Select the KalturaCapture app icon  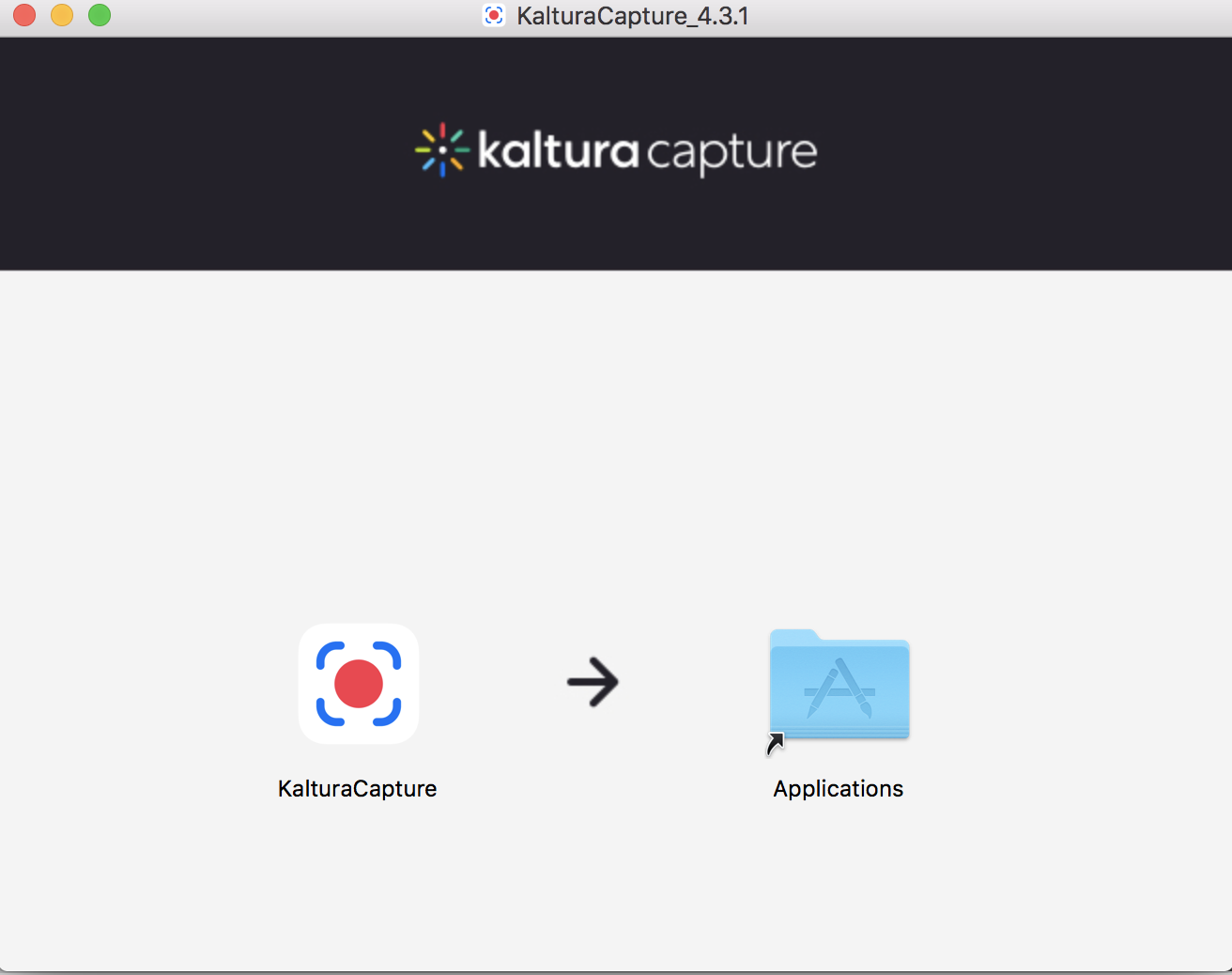click(x=359, y=684)
